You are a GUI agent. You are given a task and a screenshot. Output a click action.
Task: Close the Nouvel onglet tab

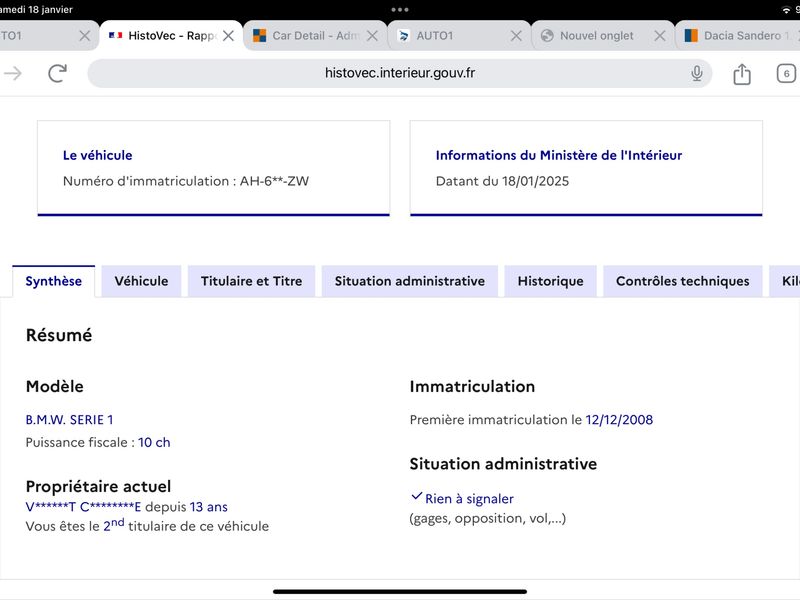tap(660, 36)
